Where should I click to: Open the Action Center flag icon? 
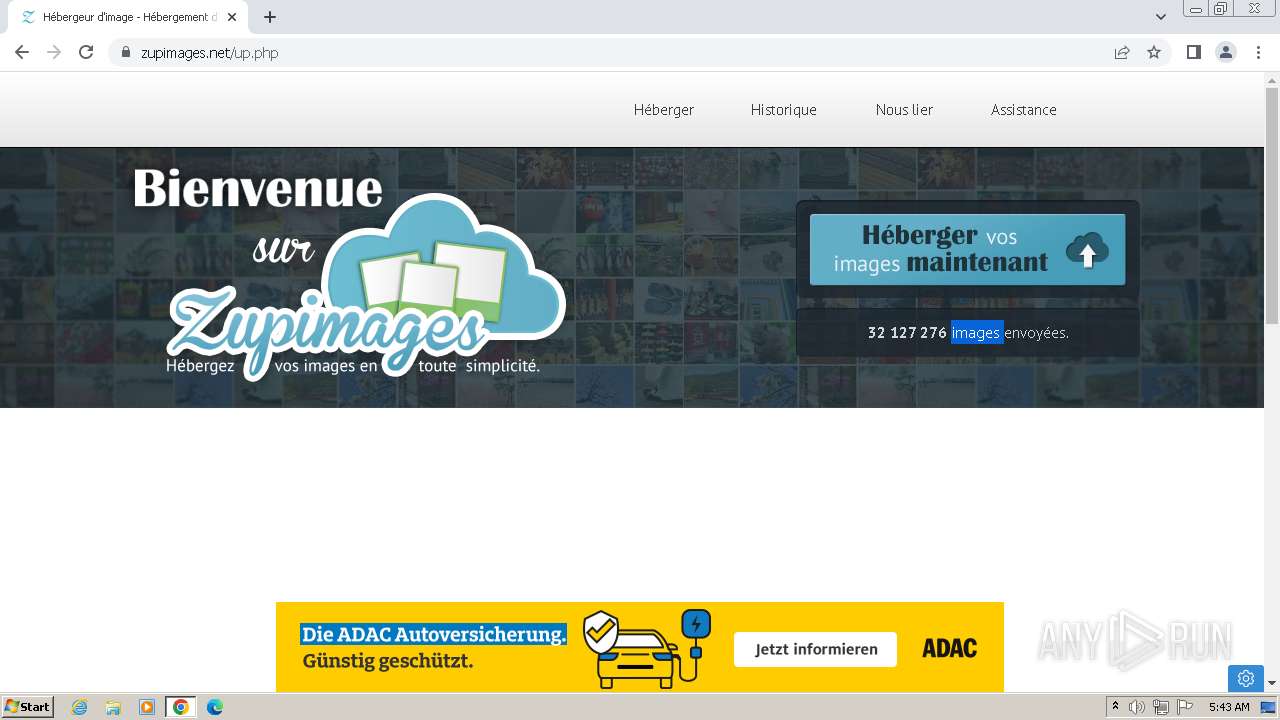[x=1185, y=707]
